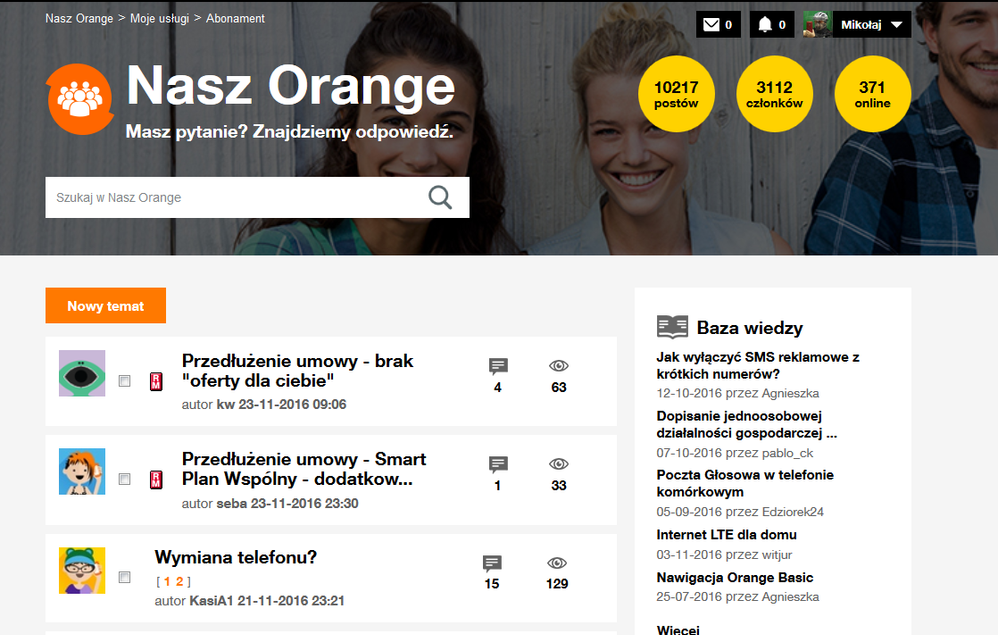Click views eye icon showing 129

coord(556,563)
